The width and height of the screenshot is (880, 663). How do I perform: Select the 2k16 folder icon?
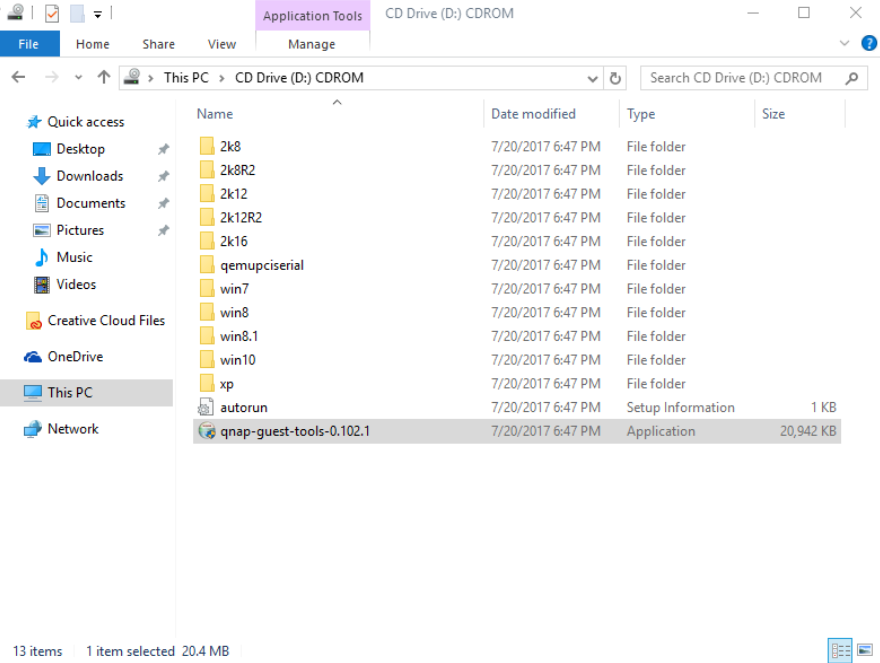pyautogui.click(x=207, y=241)
